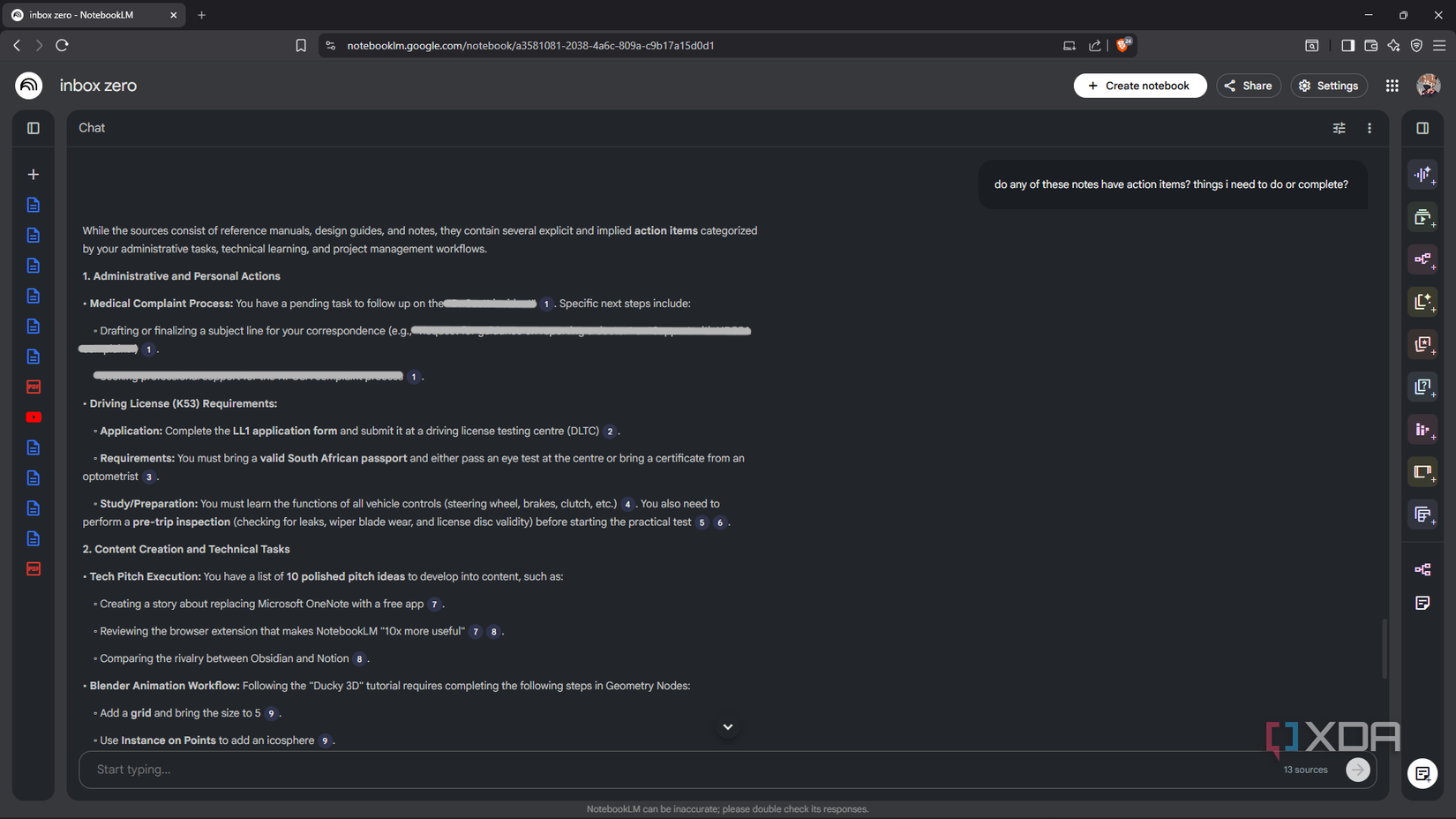Create a new notebook
Viewport: 1456px width, 819px height.
tap(1140, 86)
